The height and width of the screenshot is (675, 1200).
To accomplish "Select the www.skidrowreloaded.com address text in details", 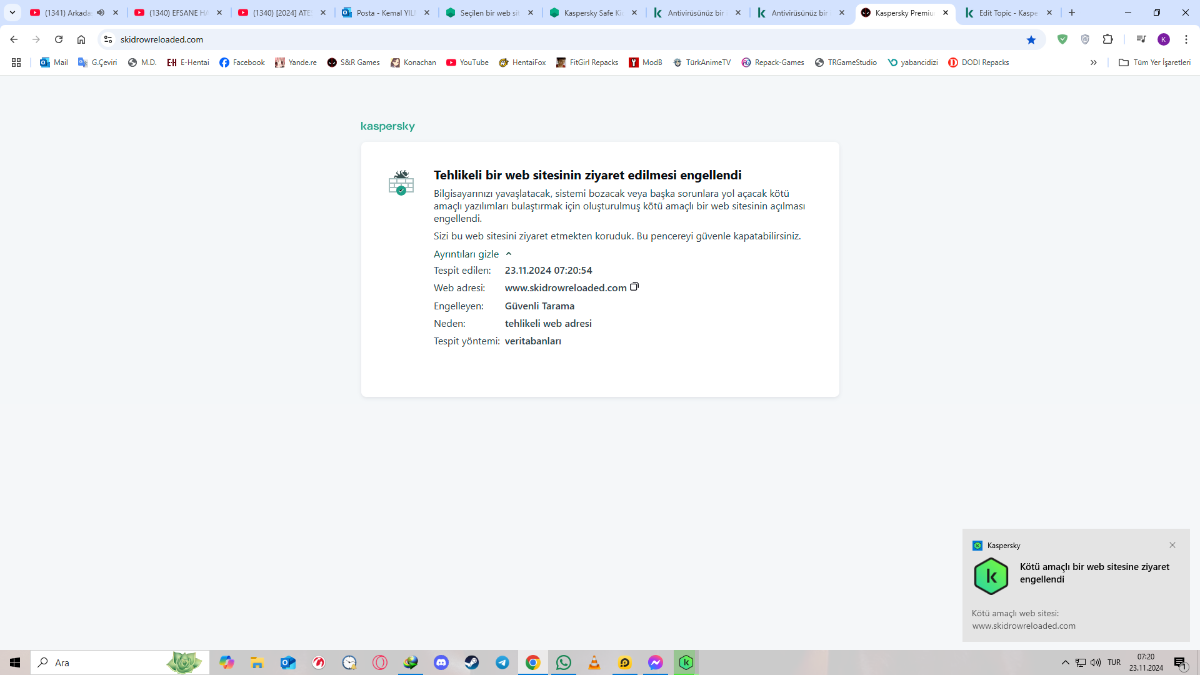I will coord(565,288).
